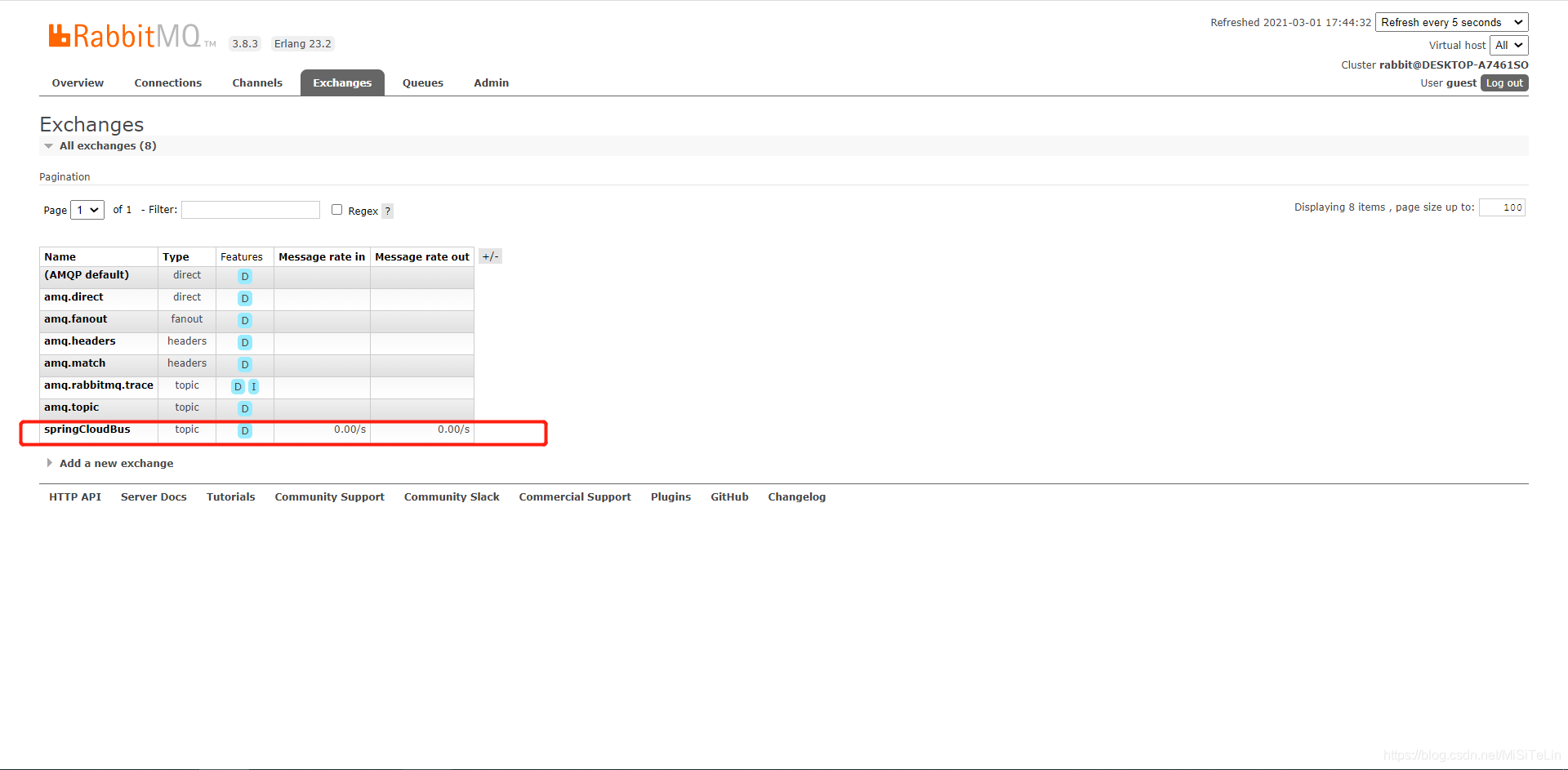Click the Erlang 23.2 version label
Image resolution: width=1568 pixels, height=770 pixels.
(302, 44)
